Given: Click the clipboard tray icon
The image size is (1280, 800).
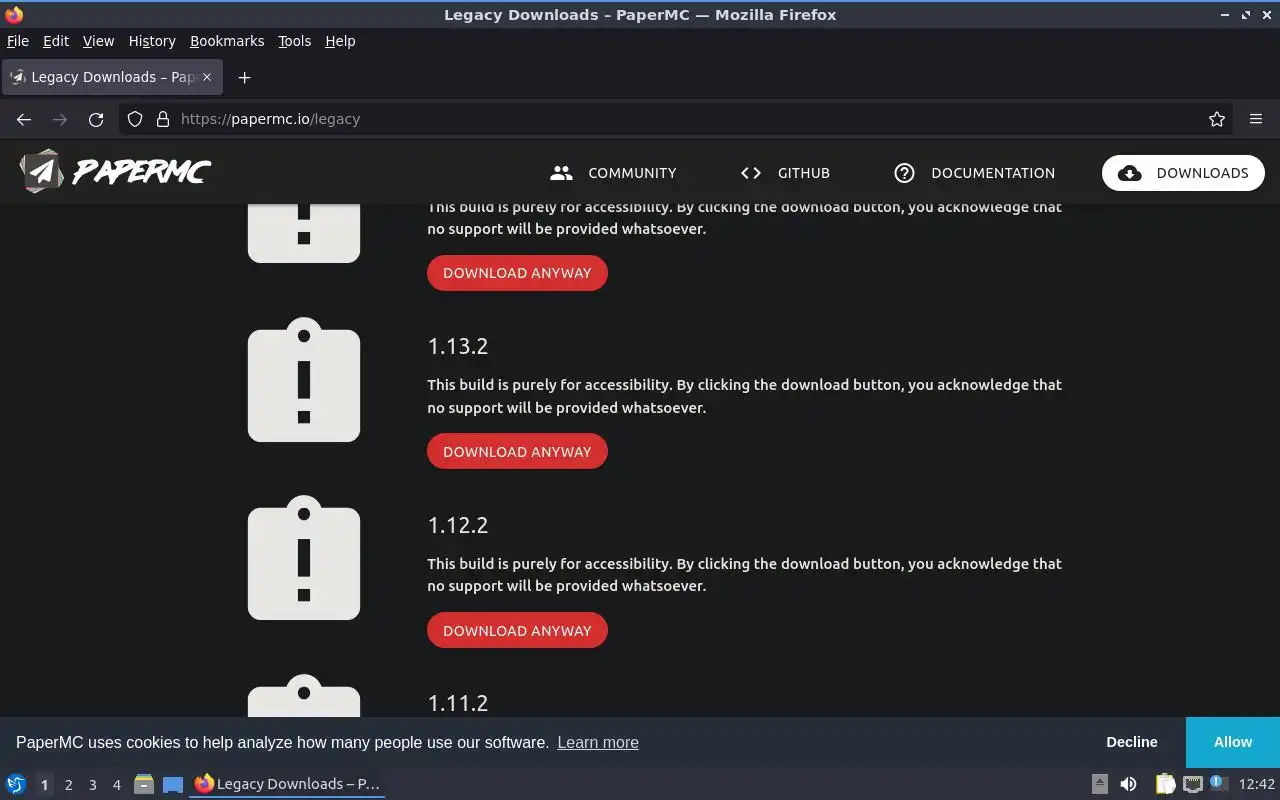Looking at the screenshot, I should [x=1165, y=784].
